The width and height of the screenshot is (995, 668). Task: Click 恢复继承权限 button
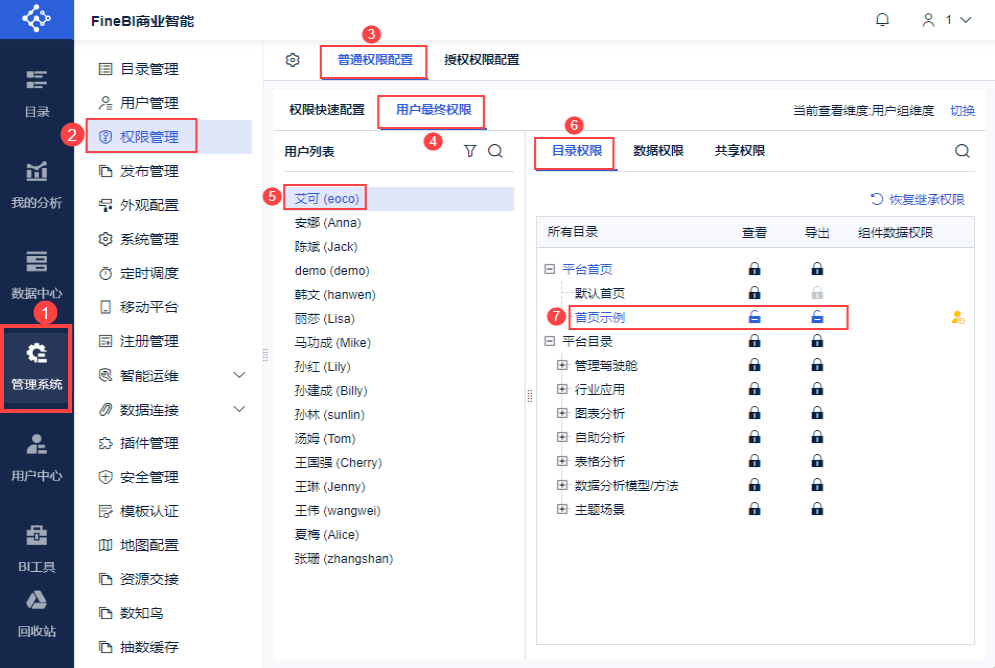[918, 199]
